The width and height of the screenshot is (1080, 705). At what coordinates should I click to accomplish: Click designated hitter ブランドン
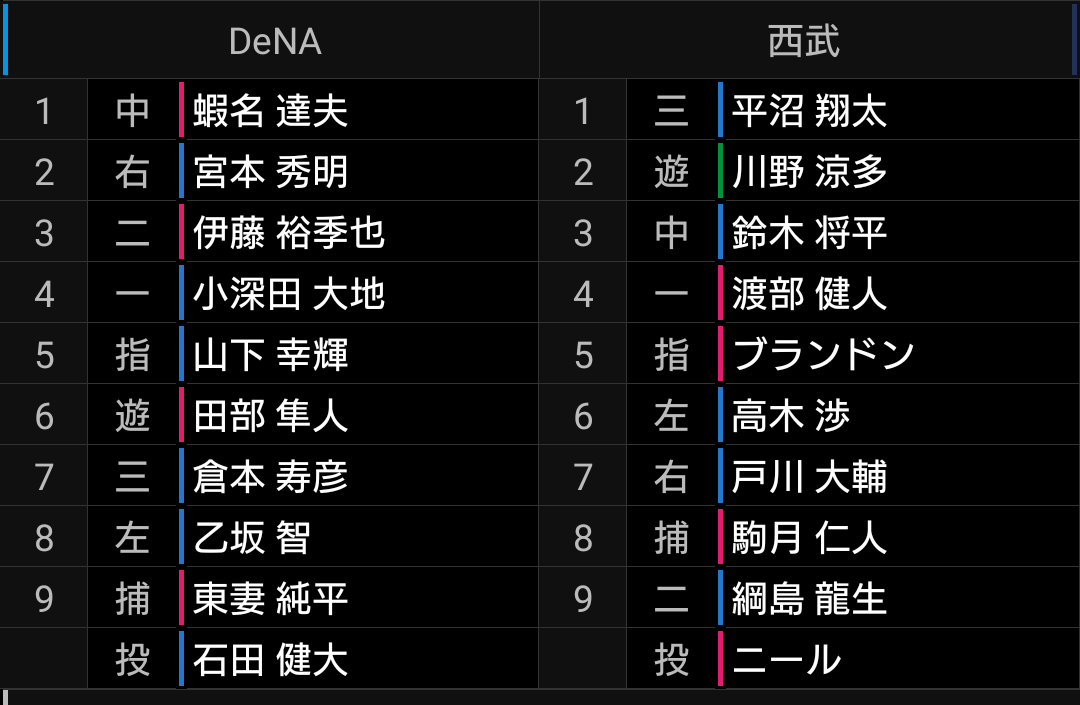click(823, 355)
